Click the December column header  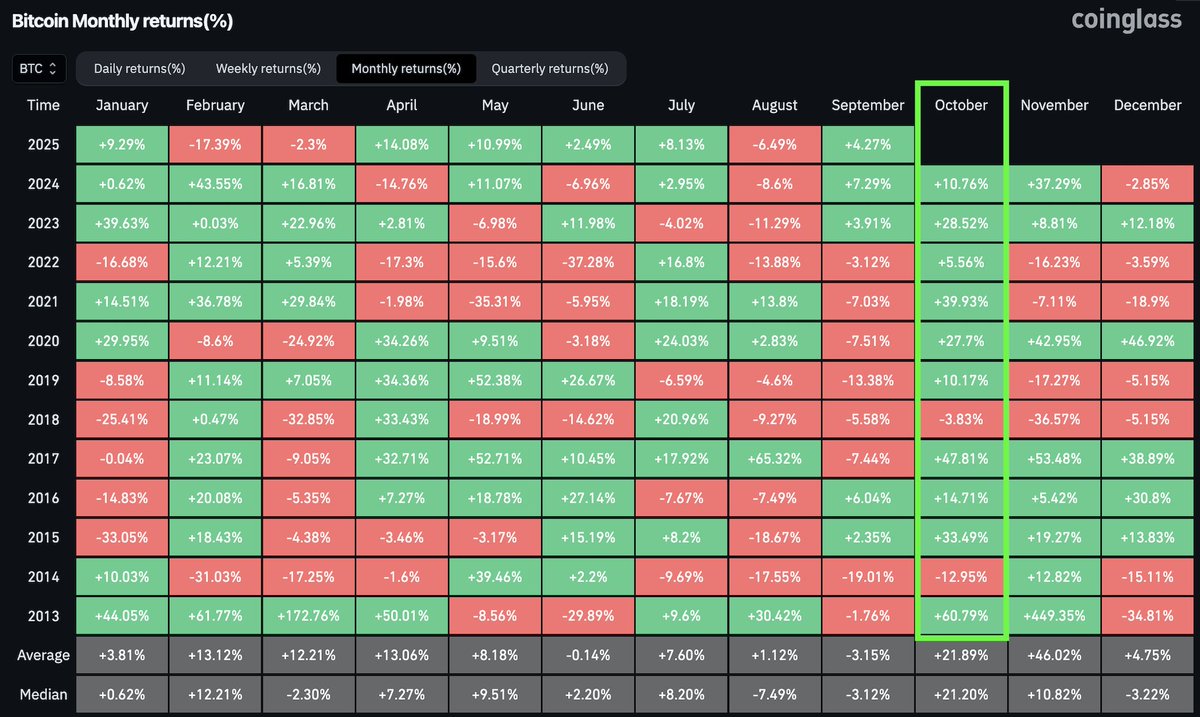point(1147,105)
